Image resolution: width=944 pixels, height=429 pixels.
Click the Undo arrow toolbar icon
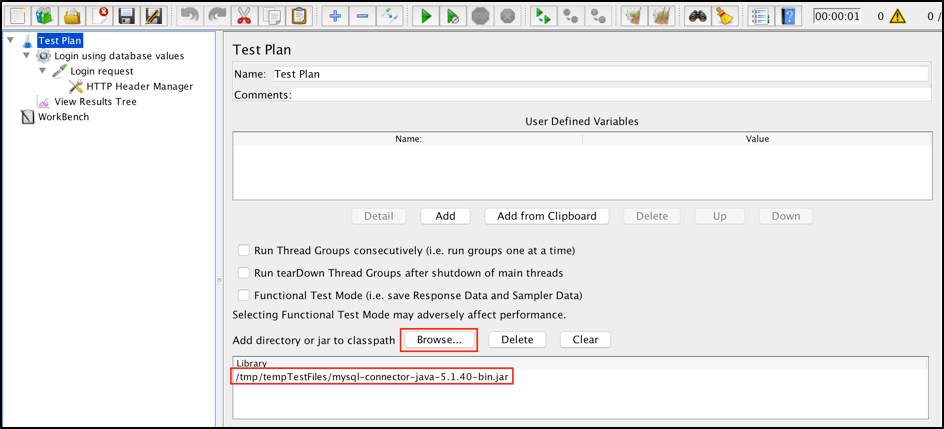189,16
